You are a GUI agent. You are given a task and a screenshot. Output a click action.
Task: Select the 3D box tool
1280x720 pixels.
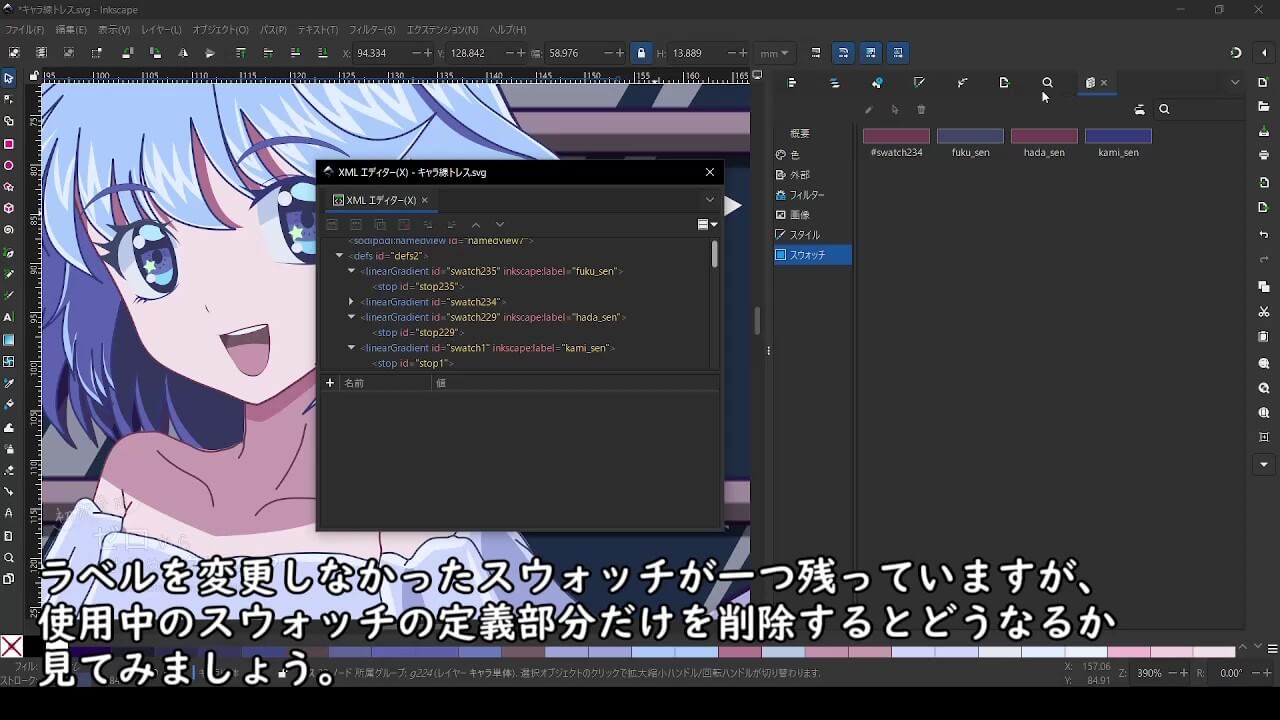pyautogui.click(x=9, y=208)
